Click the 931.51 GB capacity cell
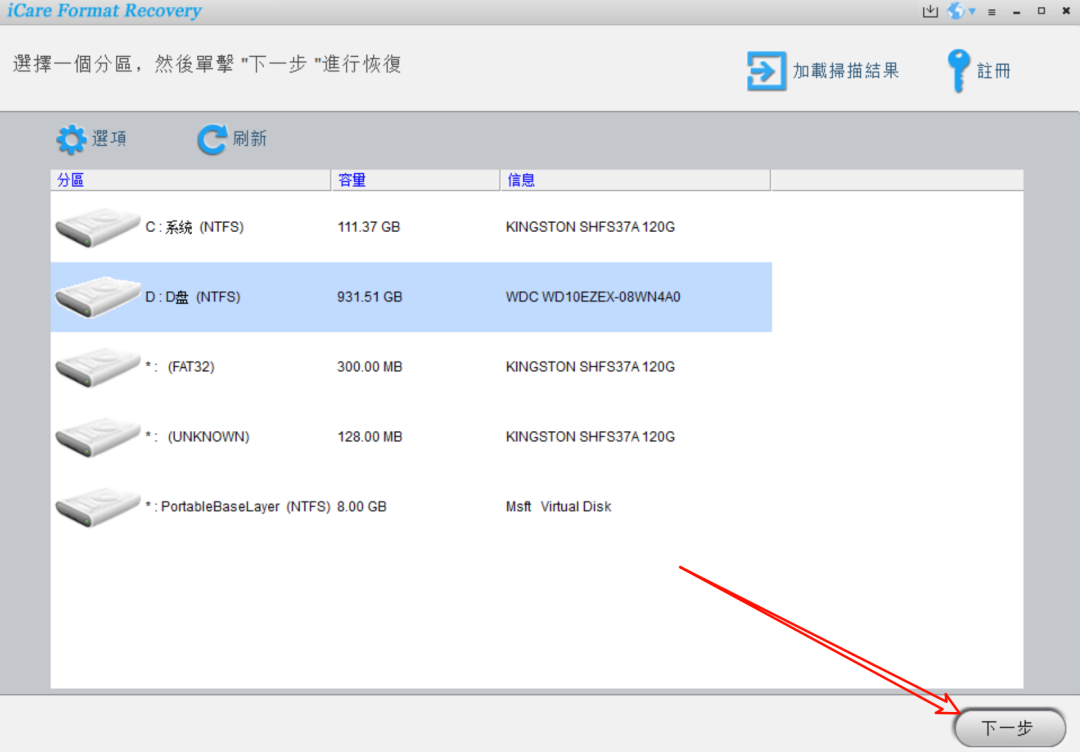Viewport: 1080px width, 752px height. pos(369,297)
